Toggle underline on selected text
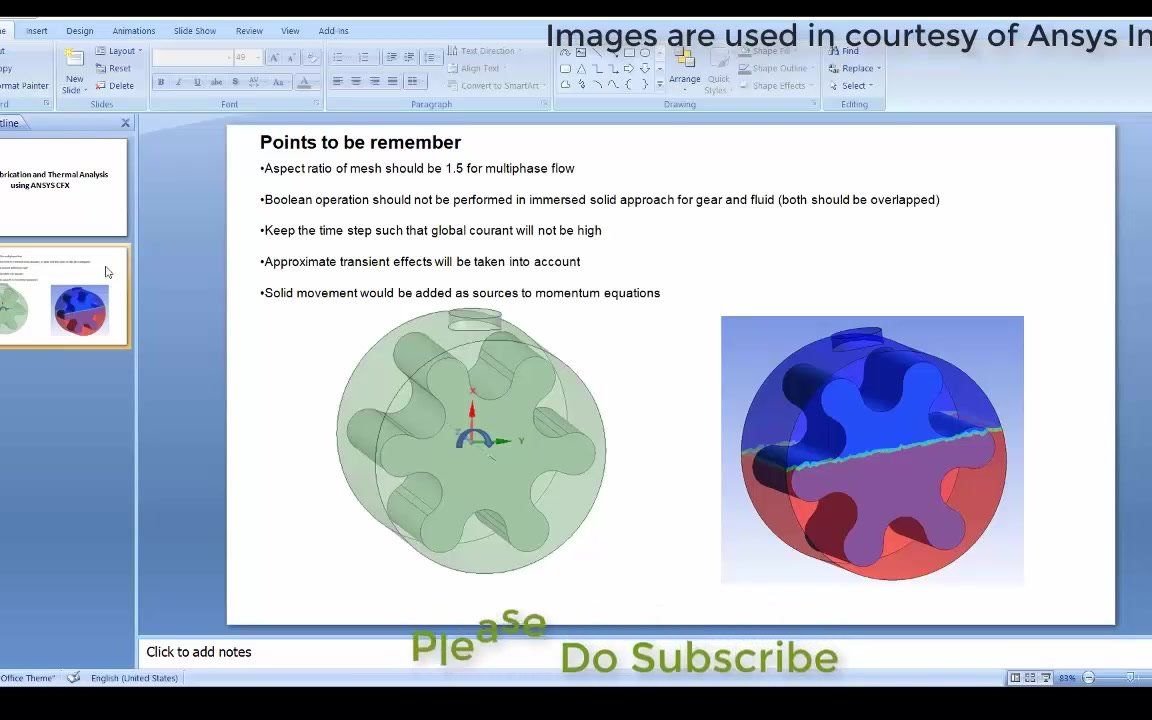This screenshot has width=1152, height=720. click(x=196, y=82)
